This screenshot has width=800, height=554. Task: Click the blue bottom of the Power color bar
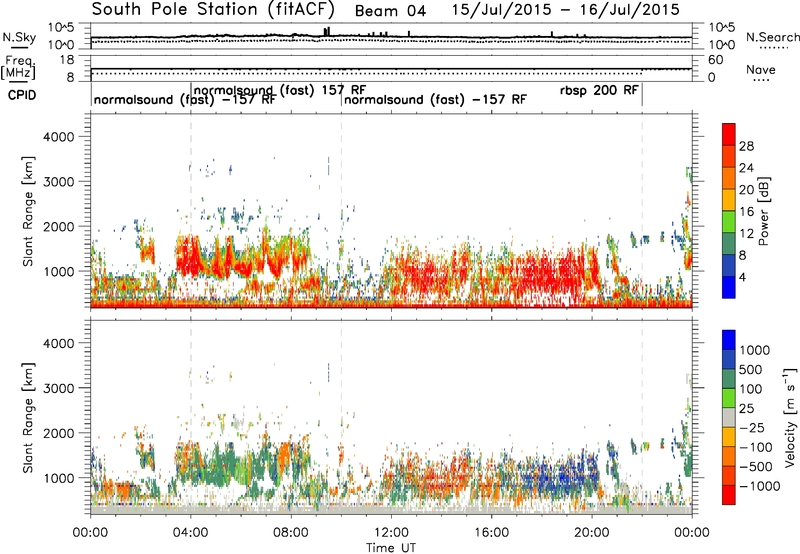tap(729, 287)
